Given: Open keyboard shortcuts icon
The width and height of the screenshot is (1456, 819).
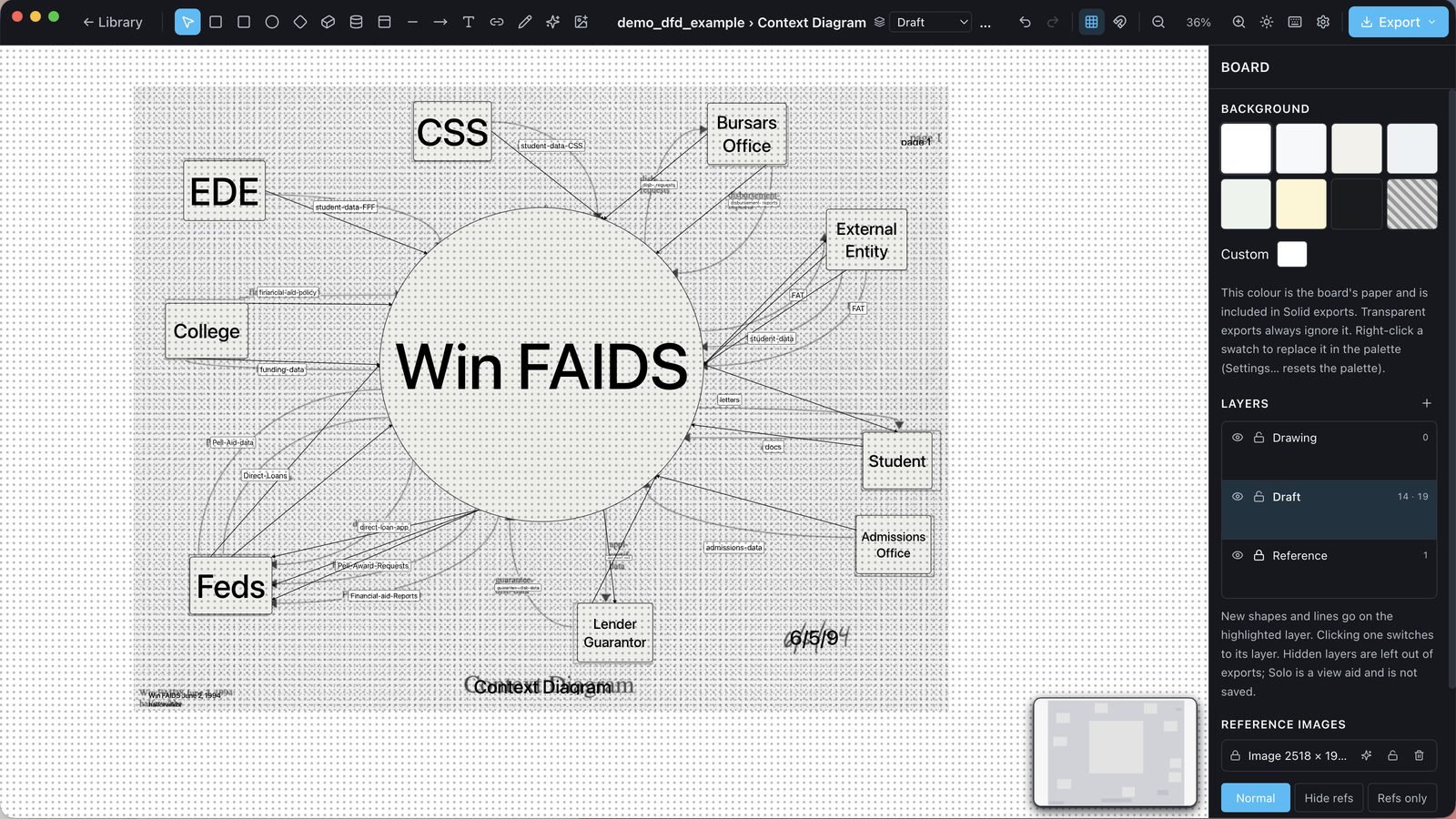Looking at the screenshot, I should click(1295, 22).
